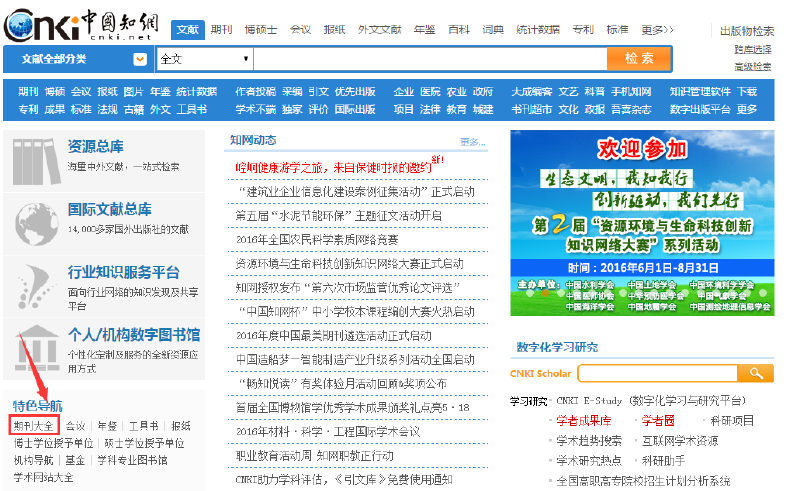This screenshot has width=800, height=491.
Task: Open the 行业知识服务平台 heading link
Action: tap(123, 272)
